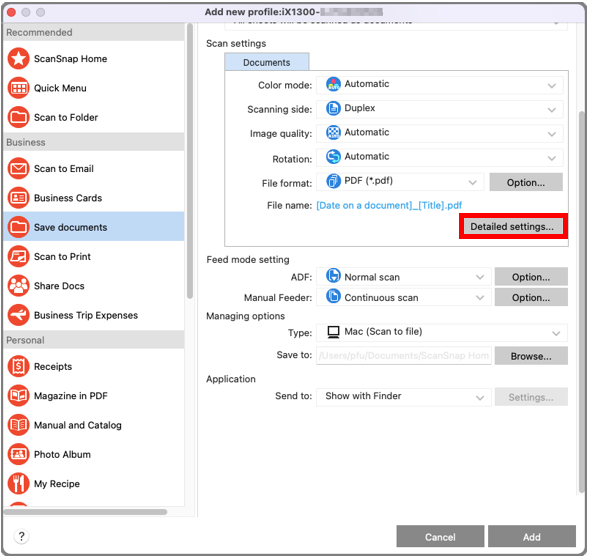Click the Photo Album icon
Image resolution: width=589 pixels, height=558 pixels.
[18, 454]
